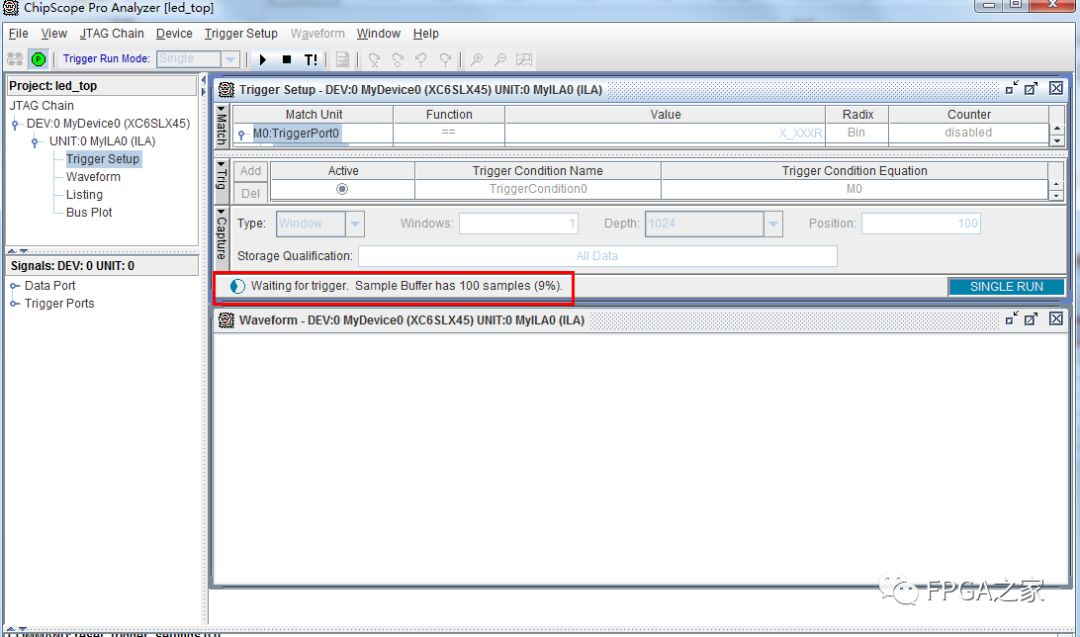Click the waiting-for-trigger status spinner icon
This screenshot has width=1080, height=637.
tap(238, 286)
